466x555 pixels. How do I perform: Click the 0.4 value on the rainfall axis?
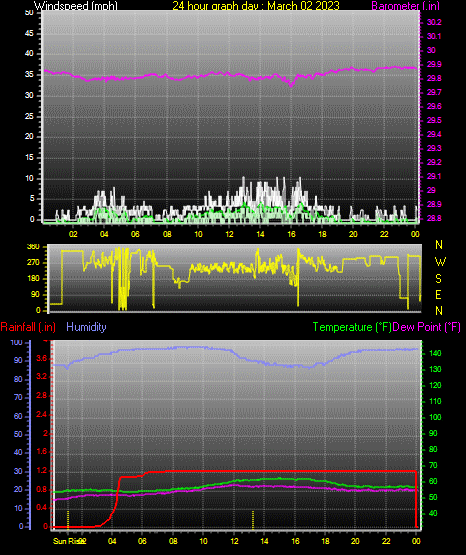click(x=42, y=508)
